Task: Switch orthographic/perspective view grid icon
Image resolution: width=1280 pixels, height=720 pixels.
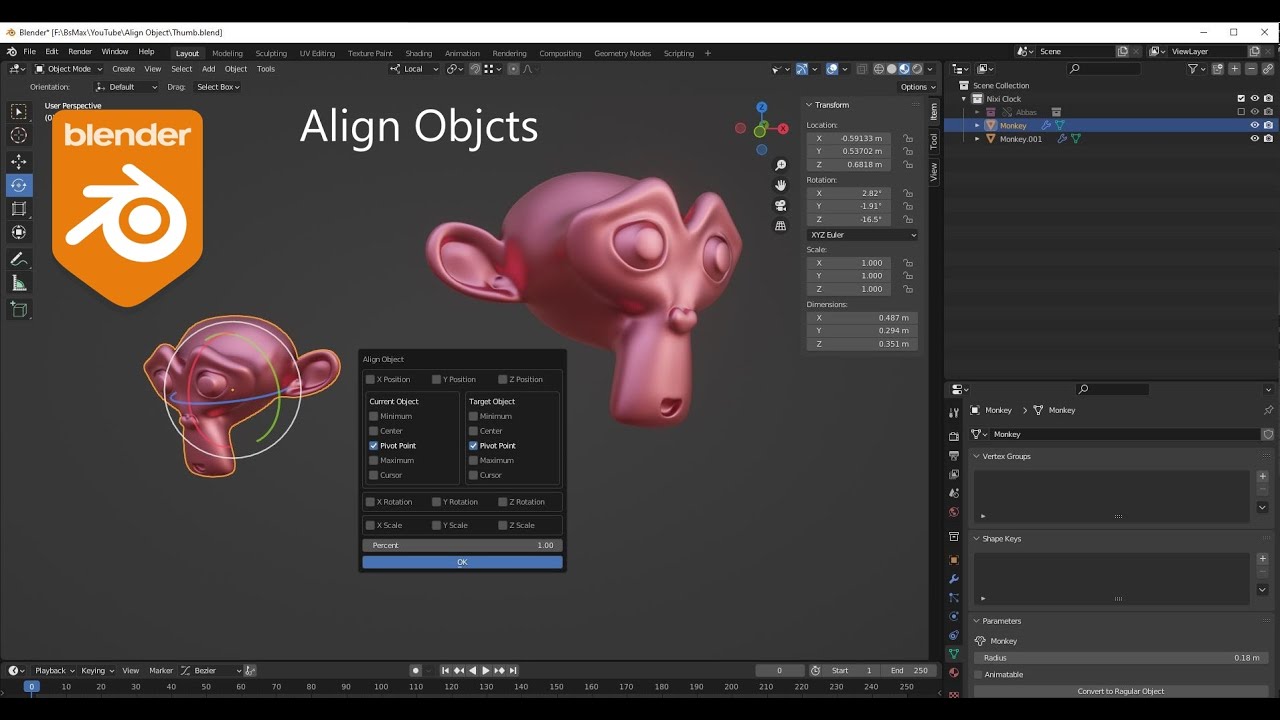Action: (781, 226)
